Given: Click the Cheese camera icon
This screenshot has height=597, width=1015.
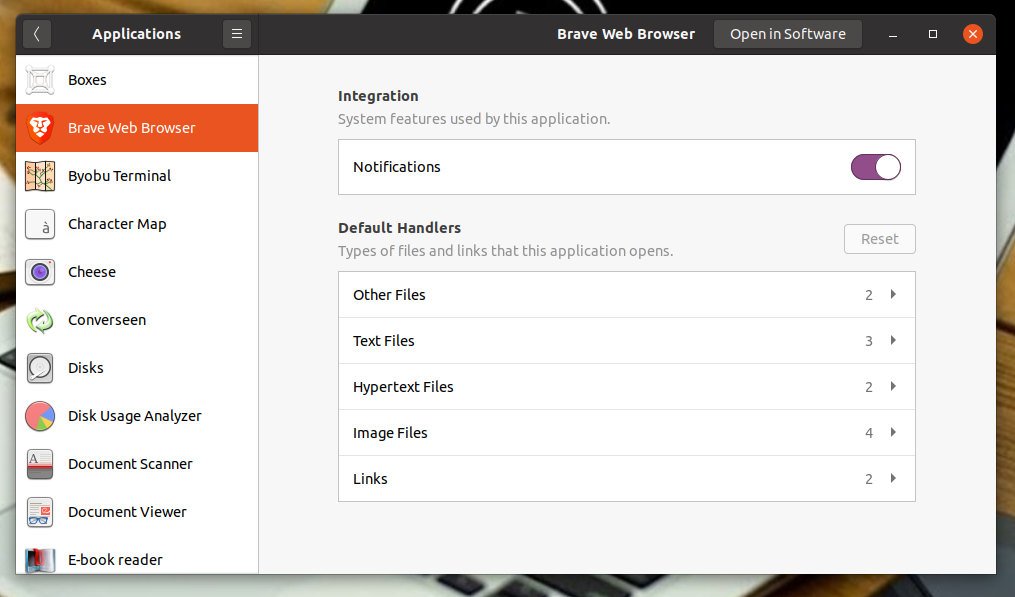Looking at the screenshot, I should [40, 272].
